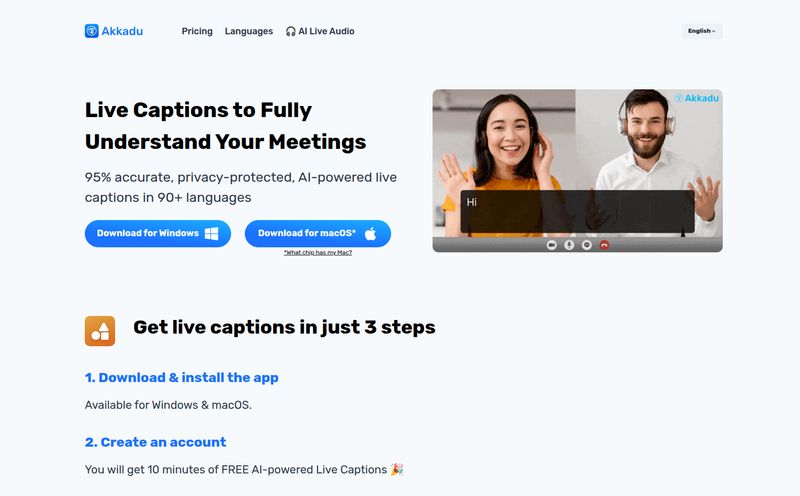Screen dimensions: 800x496
Task: Click the chat bubble icon in the meeting preview
Action: (x=587, y=245)
